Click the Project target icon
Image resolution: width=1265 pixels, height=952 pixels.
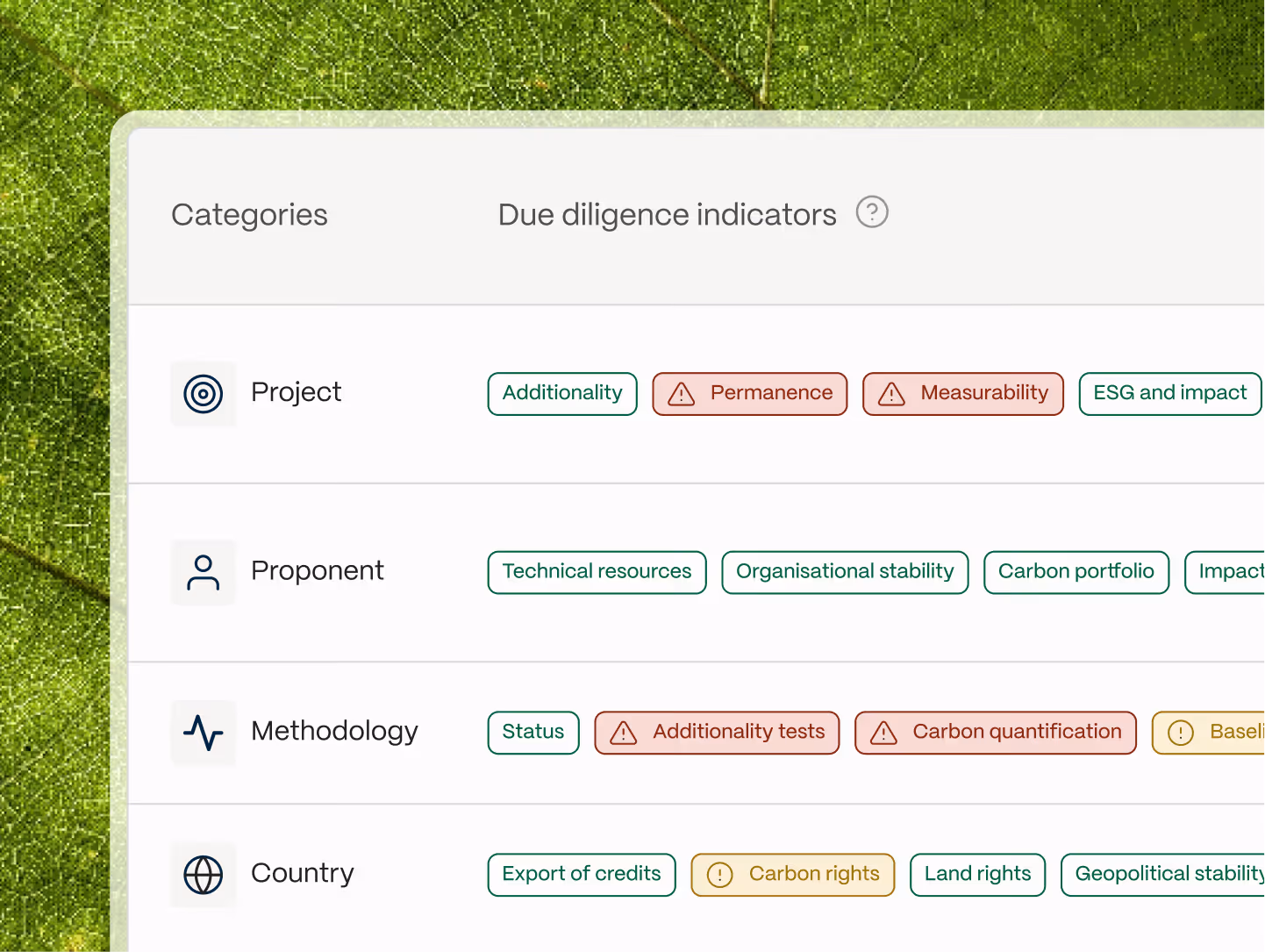pyautogui.click(x=204, y=394)
